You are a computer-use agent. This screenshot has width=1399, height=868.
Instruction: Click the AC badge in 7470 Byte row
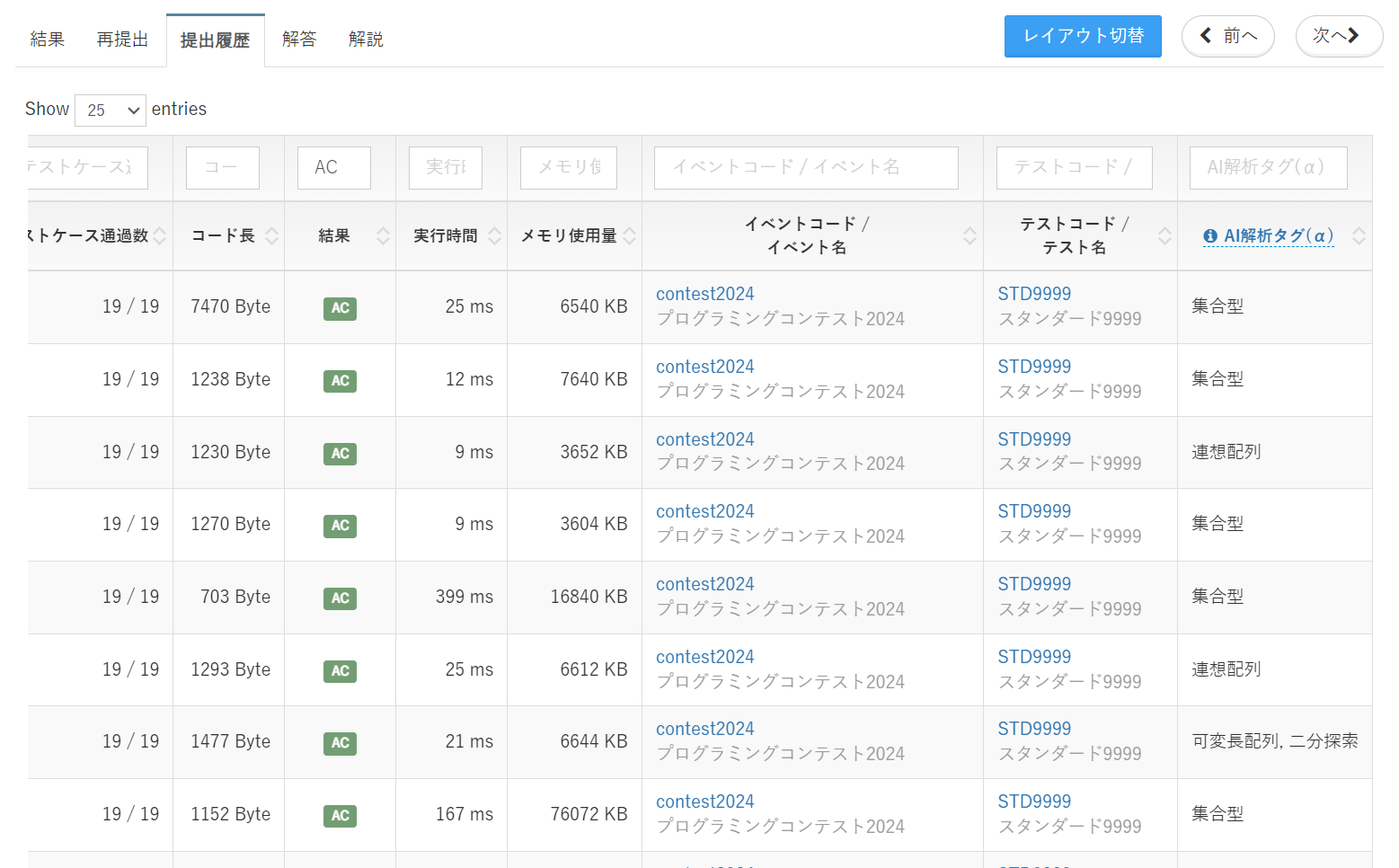(340, 308)
